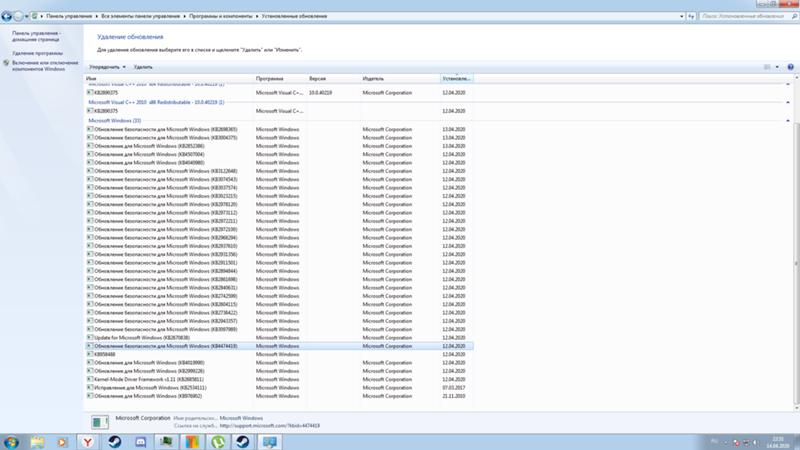Click the Удалить toolbar button
This screenshot has width=800, height=450.
pos(143,67)
